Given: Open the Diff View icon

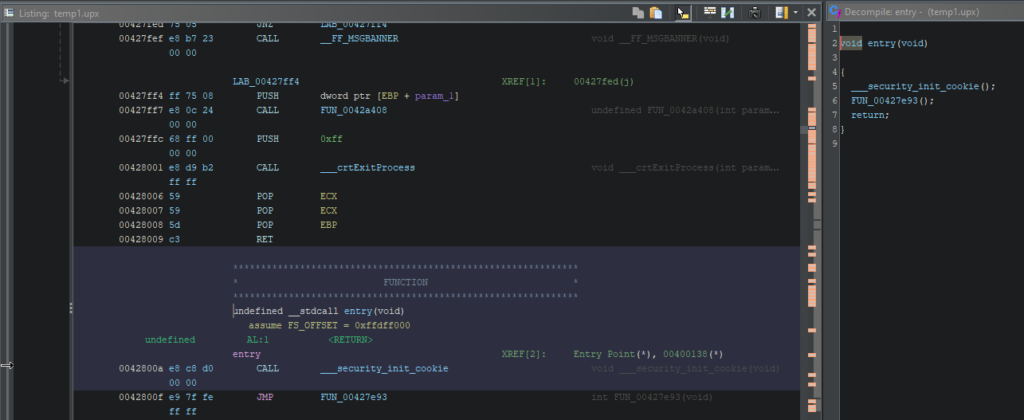Looking at the screenshot, I should [729, 12].
